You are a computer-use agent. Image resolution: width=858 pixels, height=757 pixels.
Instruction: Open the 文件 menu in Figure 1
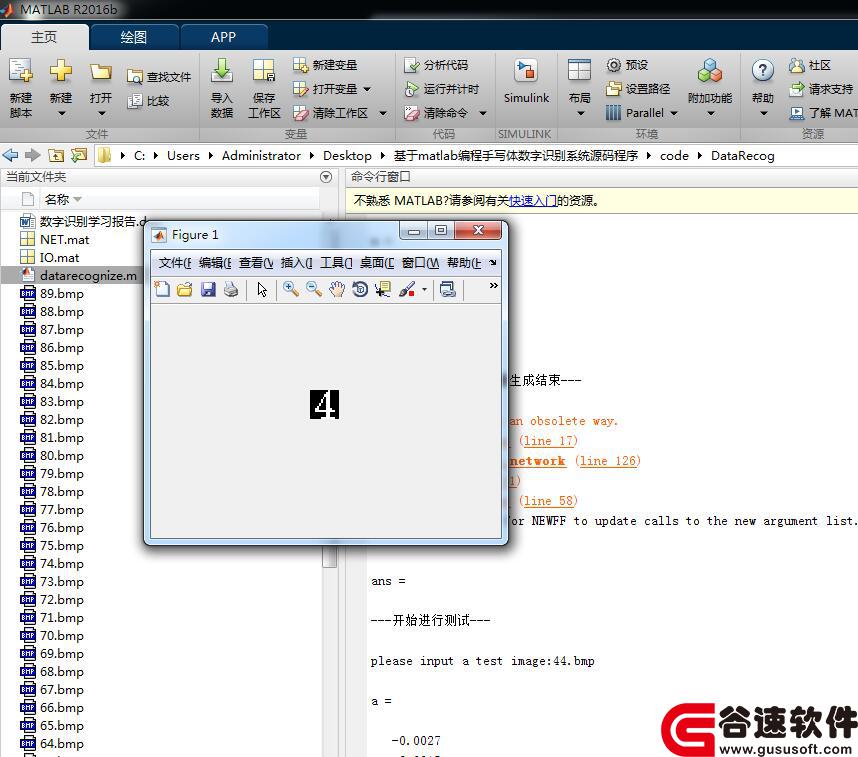pos(175,263)
